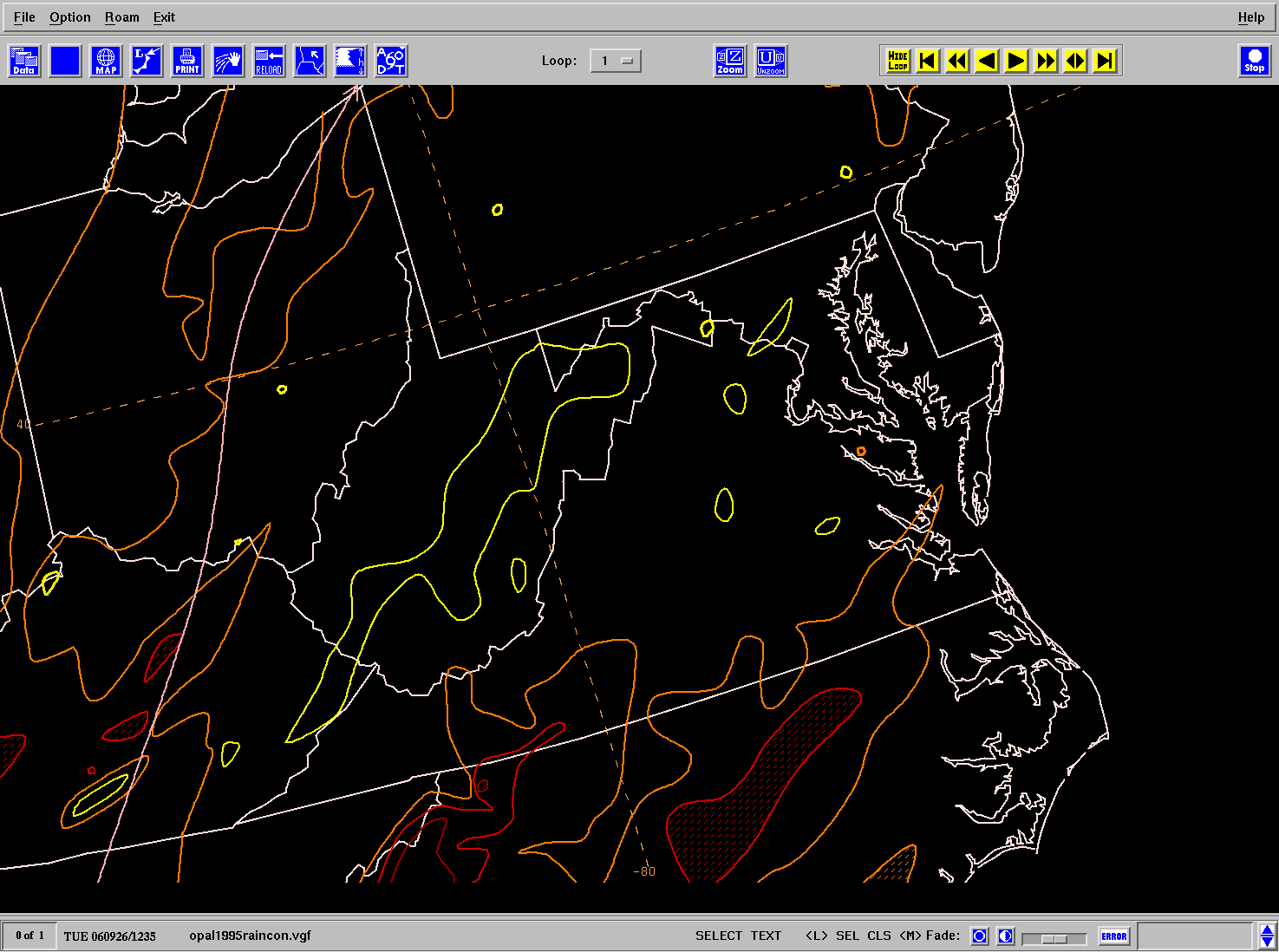Click the 'opal1995raincon.vgf' file name
The width and height of the screenshot is (1279, 952).
pos(250,936)
